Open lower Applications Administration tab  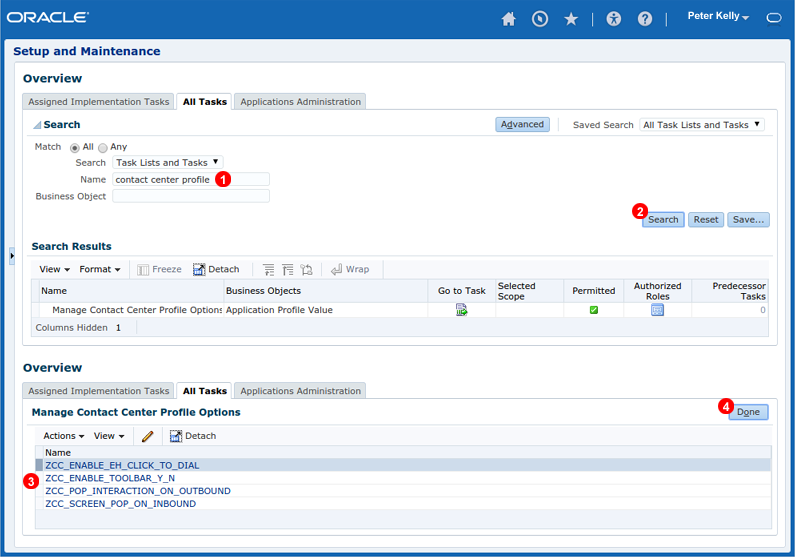pos(300,391)
